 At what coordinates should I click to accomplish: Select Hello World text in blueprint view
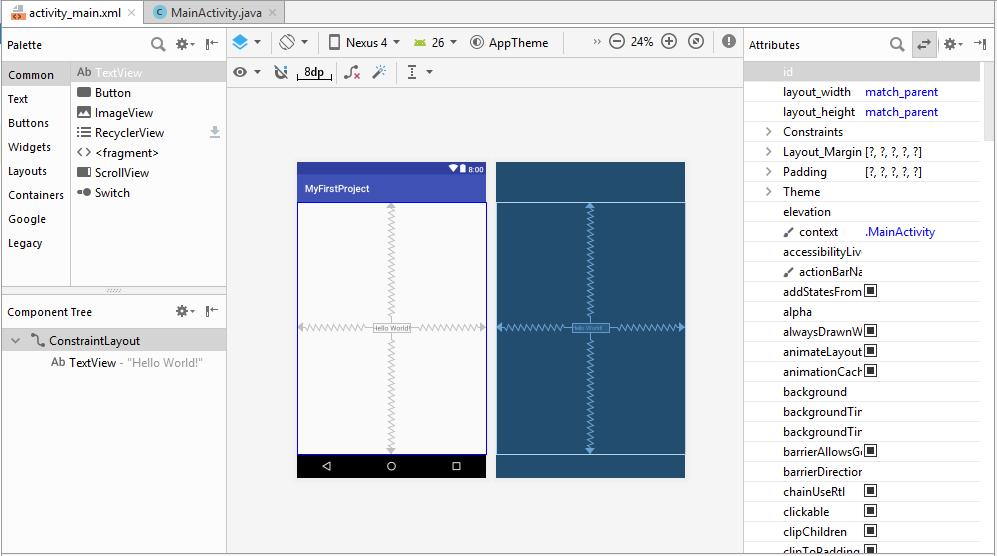(590, 328)
